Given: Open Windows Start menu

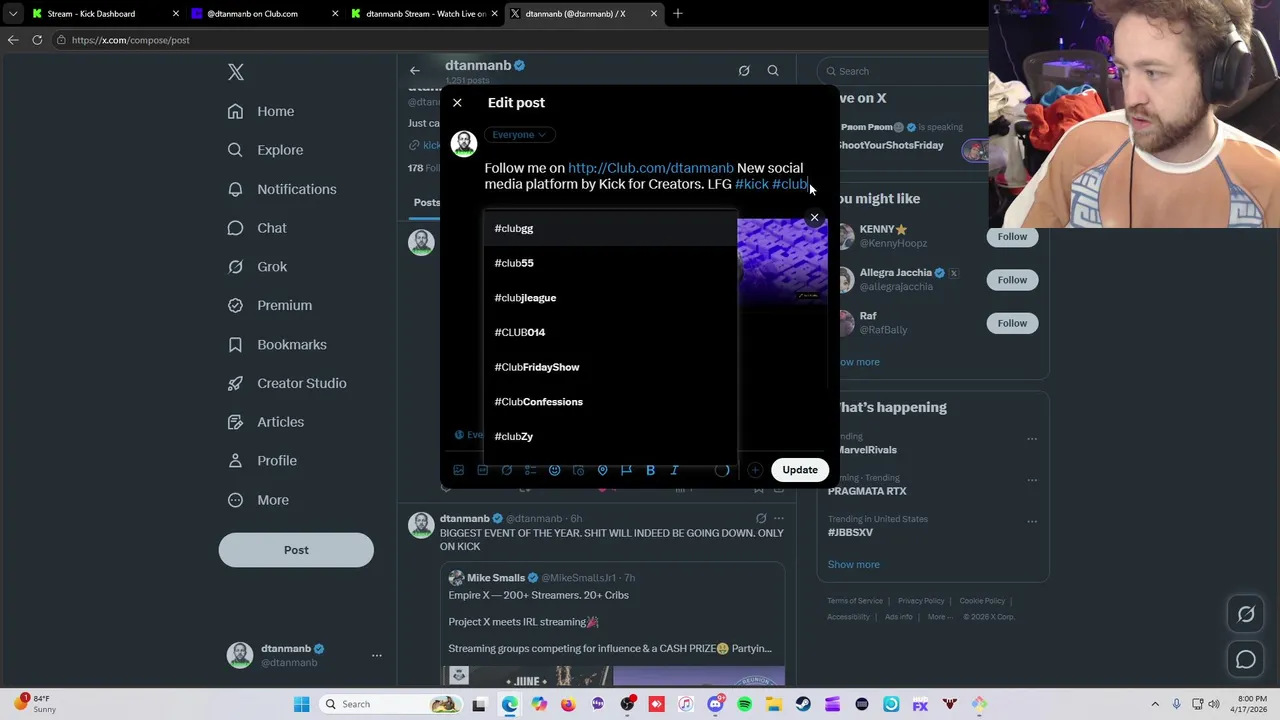Looking at the screenshot, I should coord(301,704).
